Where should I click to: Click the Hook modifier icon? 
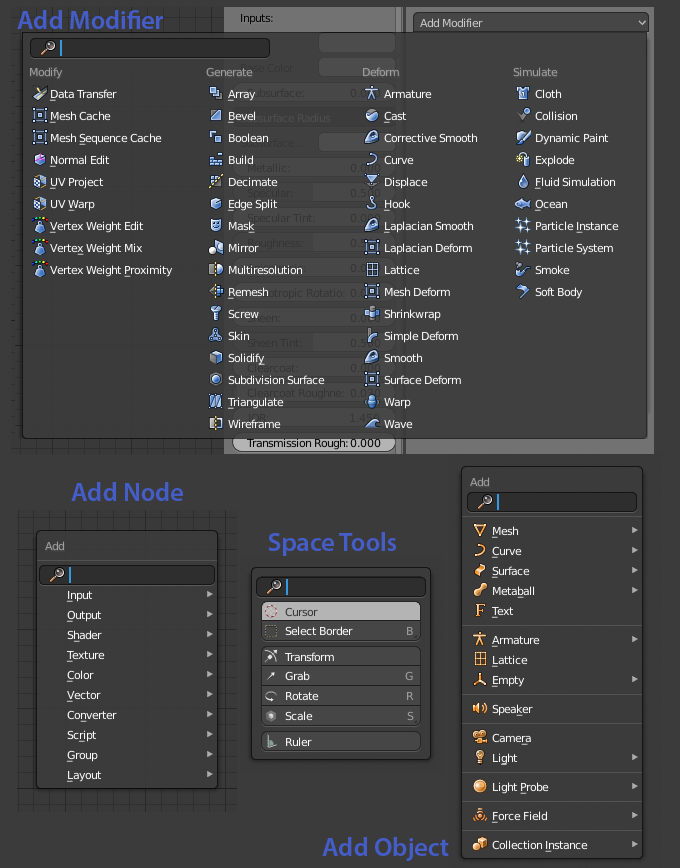pos(372,203)
